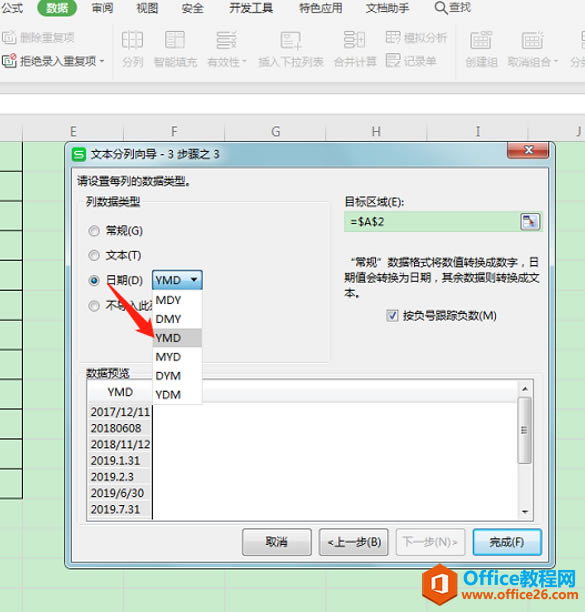Open the 公式 ribbon tab

[12, 8]
